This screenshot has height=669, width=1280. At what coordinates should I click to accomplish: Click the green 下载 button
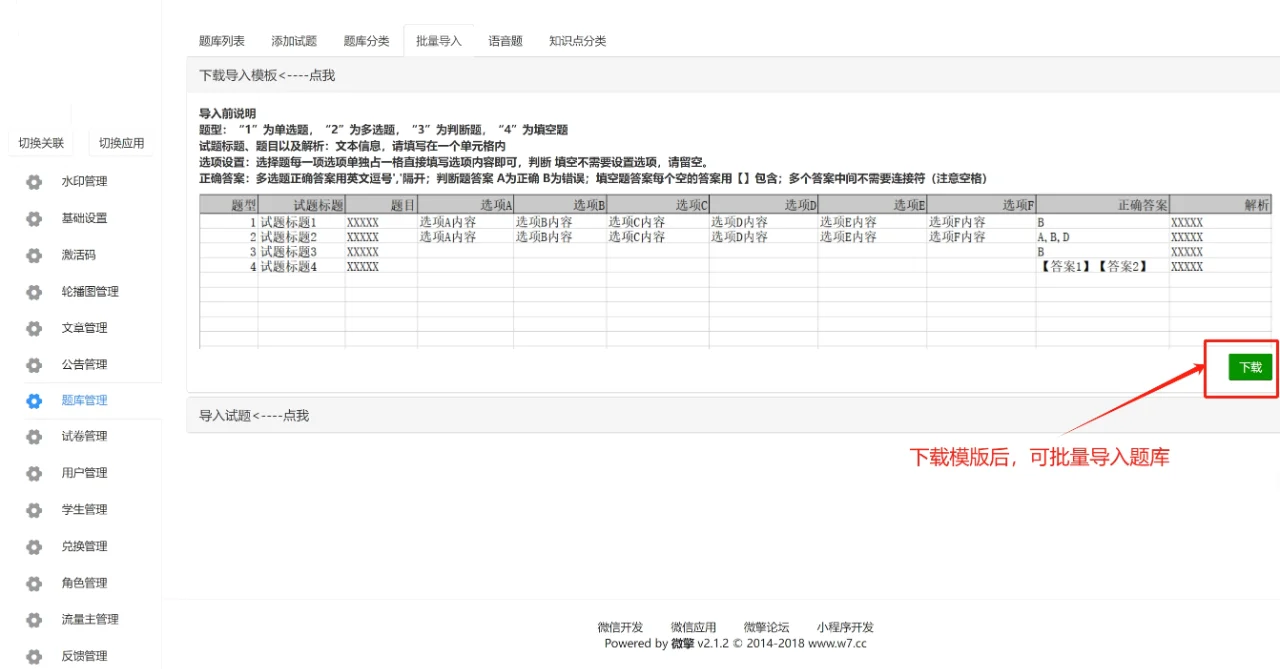pyautogui.click(x=1248, y=366)
